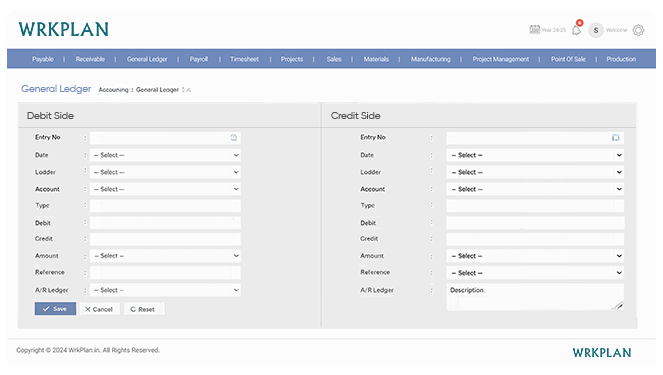Expand the Credit Side Date dropdown
Image resolution: width=663 pixels, height=375 pixels.
[x=535, y=155]
